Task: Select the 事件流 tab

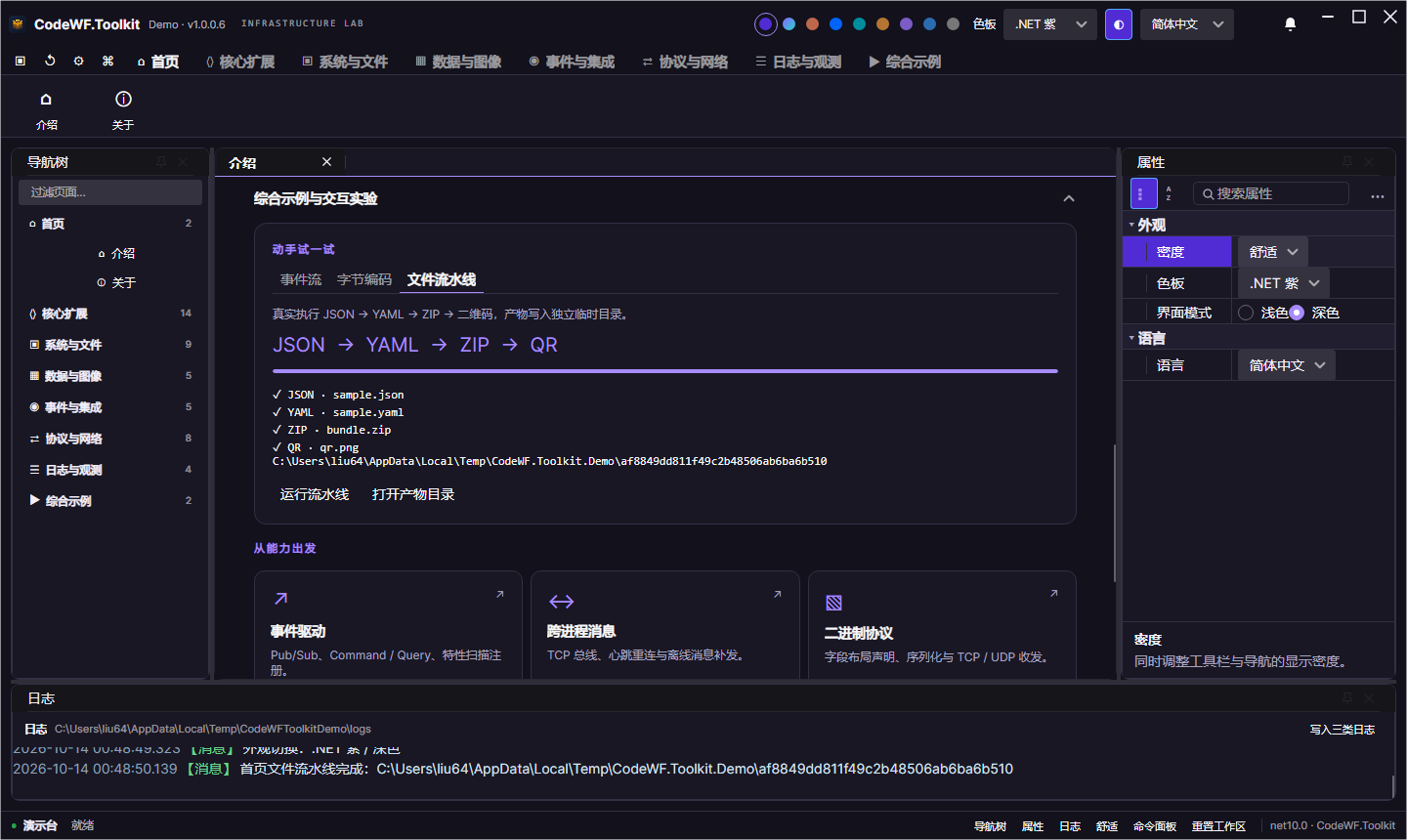Action: (301, 279)
